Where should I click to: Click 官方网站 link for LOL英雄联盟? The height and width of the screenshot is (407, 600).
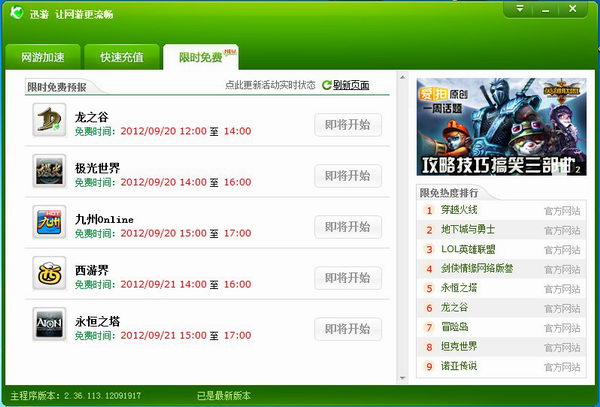pos(562,250)
